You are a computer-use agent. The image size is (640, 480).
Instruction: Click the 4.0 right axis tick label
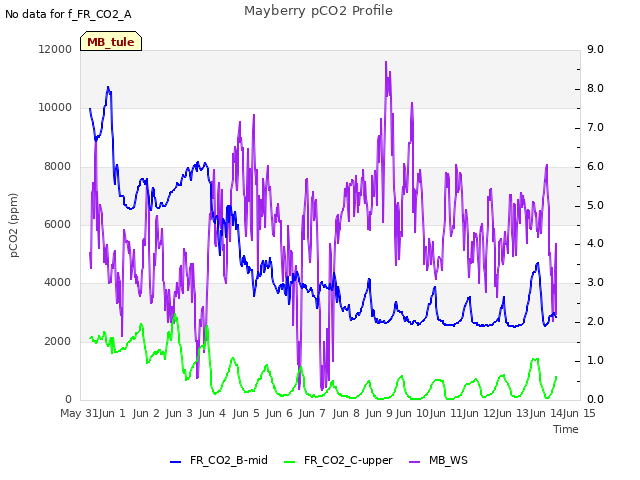pyautogui.click(x=595, y=244)
